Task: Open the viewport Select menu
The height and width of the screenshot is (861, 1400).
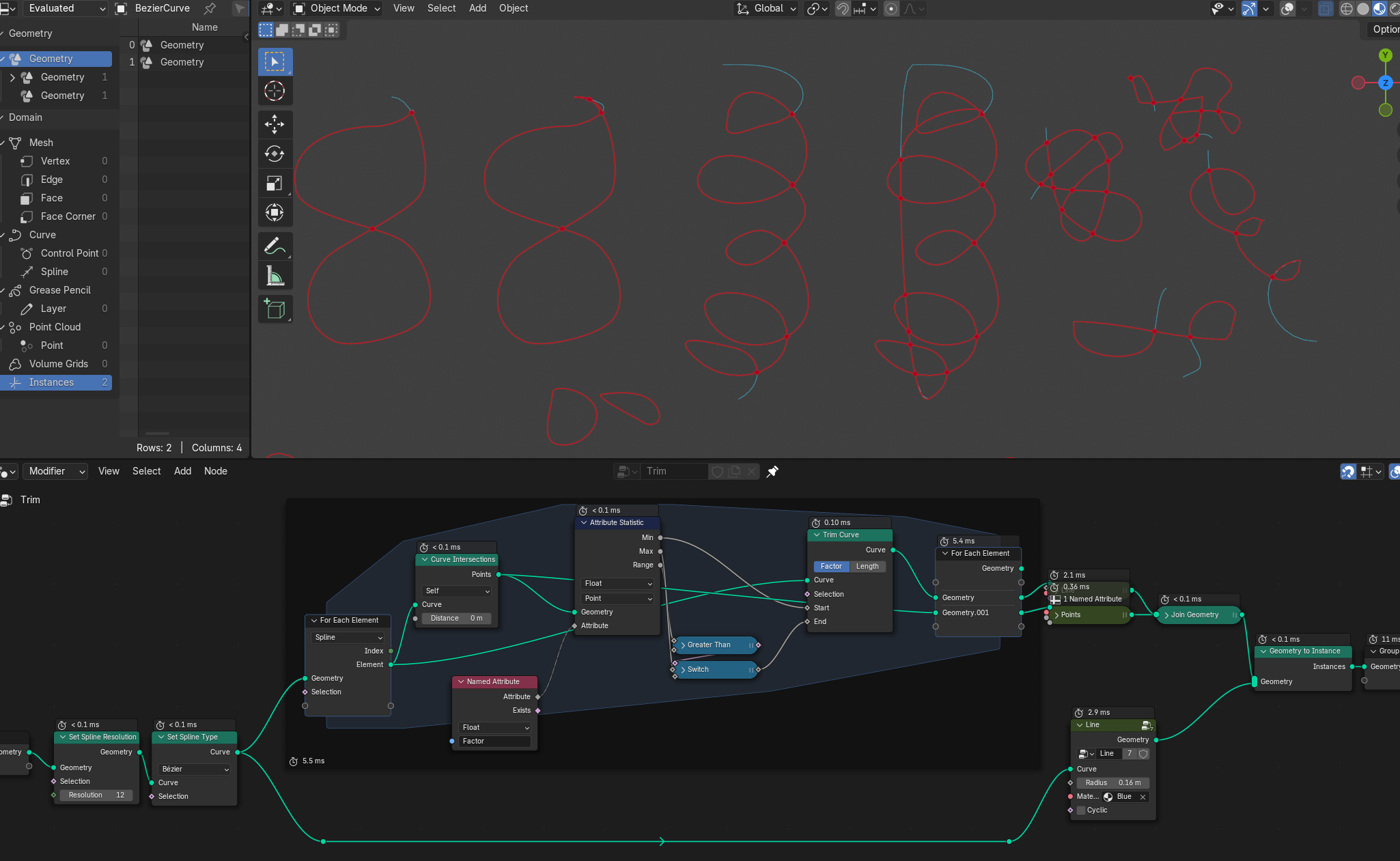Action: tap(441, 8)
